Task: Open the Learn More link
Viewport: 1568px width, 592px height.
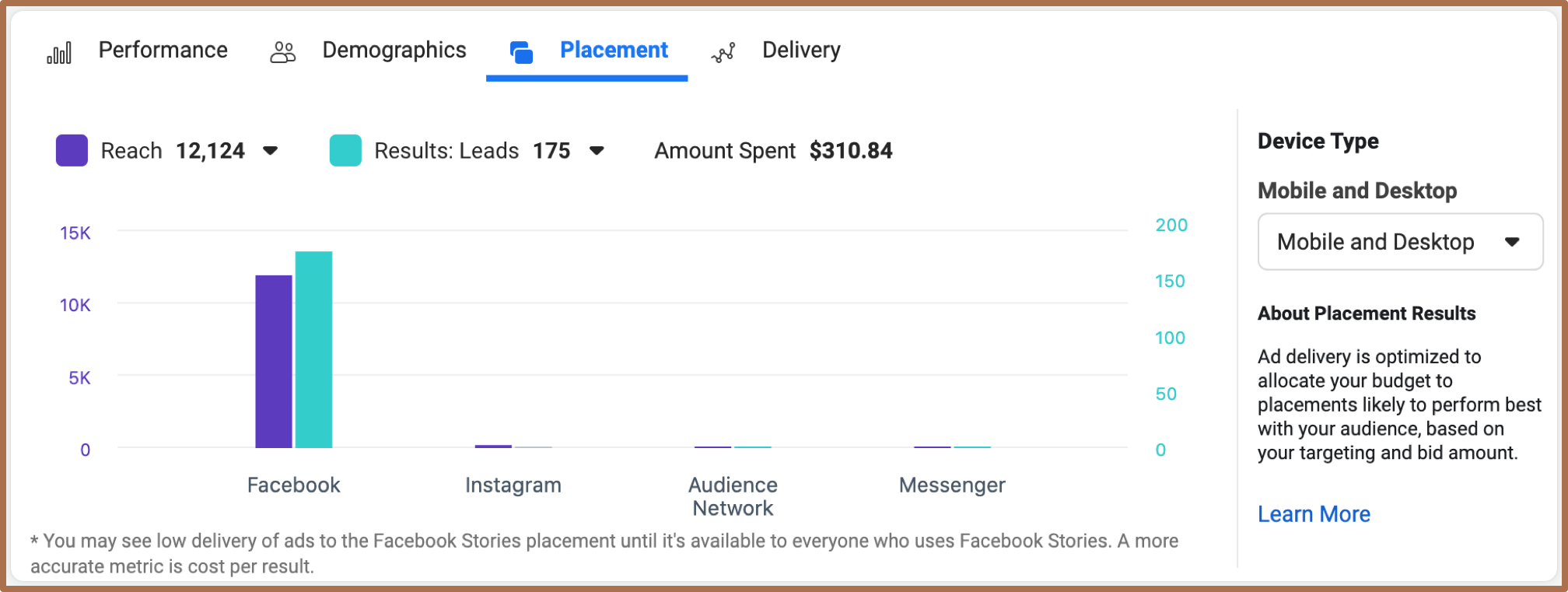Action: tap(1314, 514)
